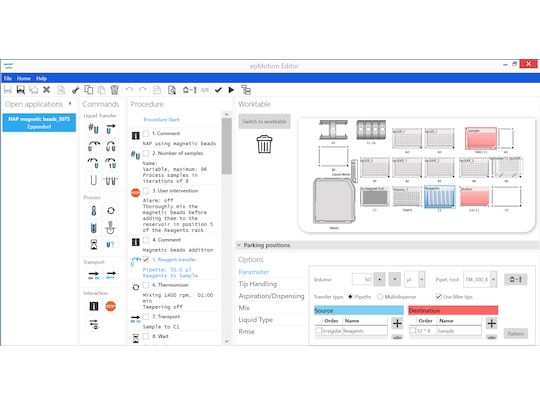Click Procedure scrollbar up arrow
Screen dimensions: 540x405
click(227, 114)
